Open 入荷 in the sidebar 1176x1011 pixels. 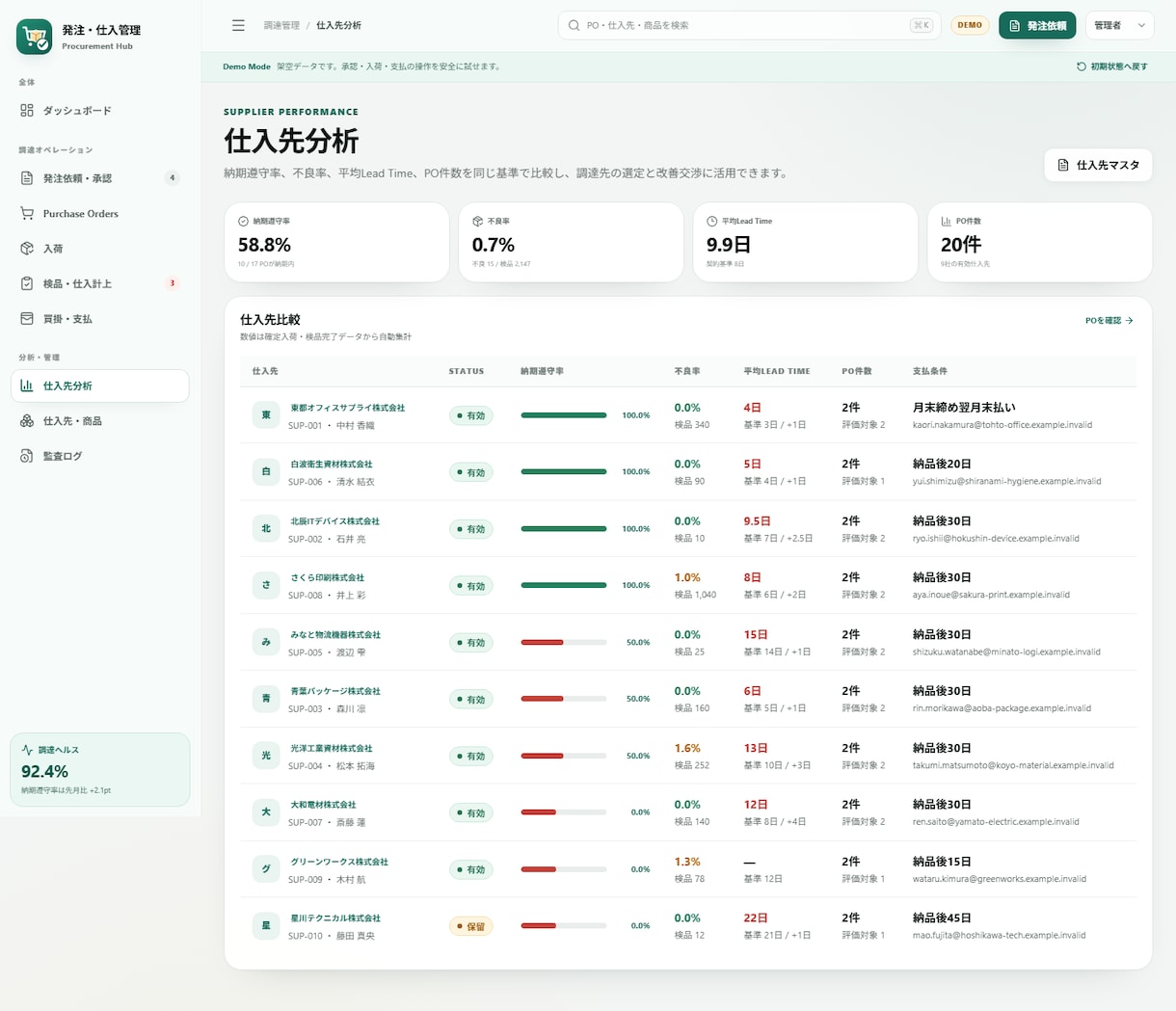[100, 249]
